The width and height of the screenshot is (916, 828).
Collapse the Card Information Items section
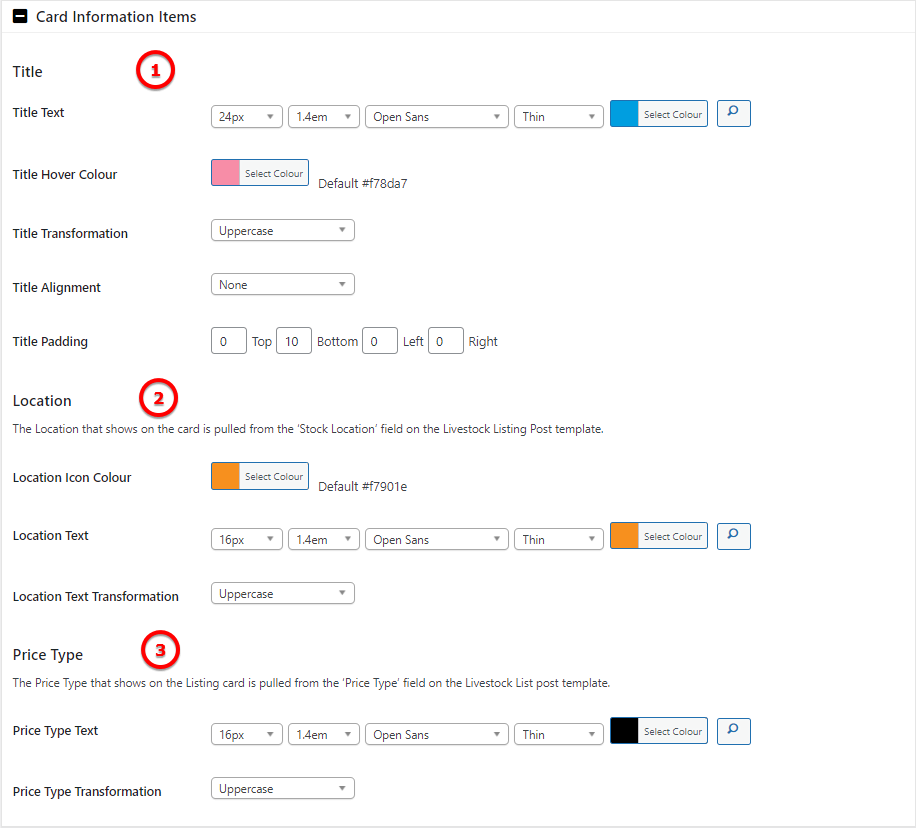point(20,17)
